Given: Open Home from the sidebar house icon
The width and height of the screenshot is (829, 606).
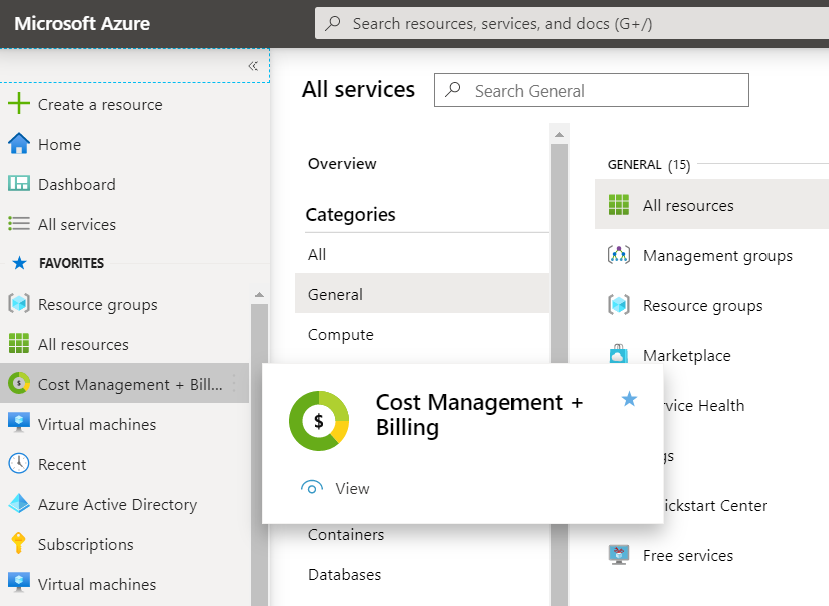Looking at the screenshot, I should pyautogui.click(x=18, y=144).
